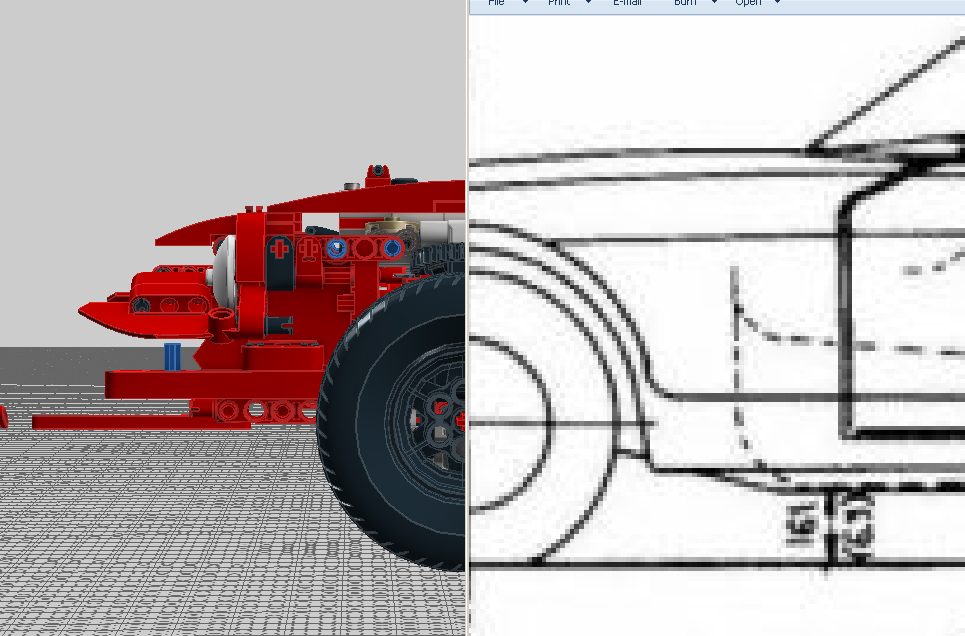
Task: Open the Print menu
Action: (x=557, y=3)
